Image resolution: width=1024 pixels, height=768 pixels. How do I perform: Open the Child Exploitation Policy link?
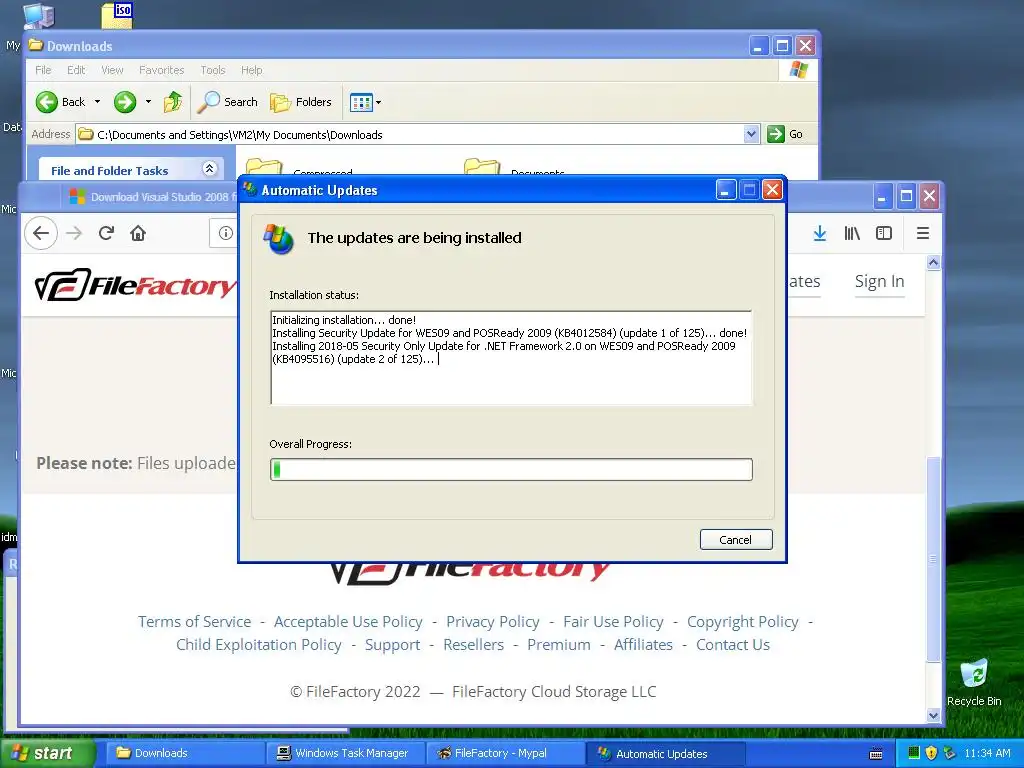pos(259,645)
